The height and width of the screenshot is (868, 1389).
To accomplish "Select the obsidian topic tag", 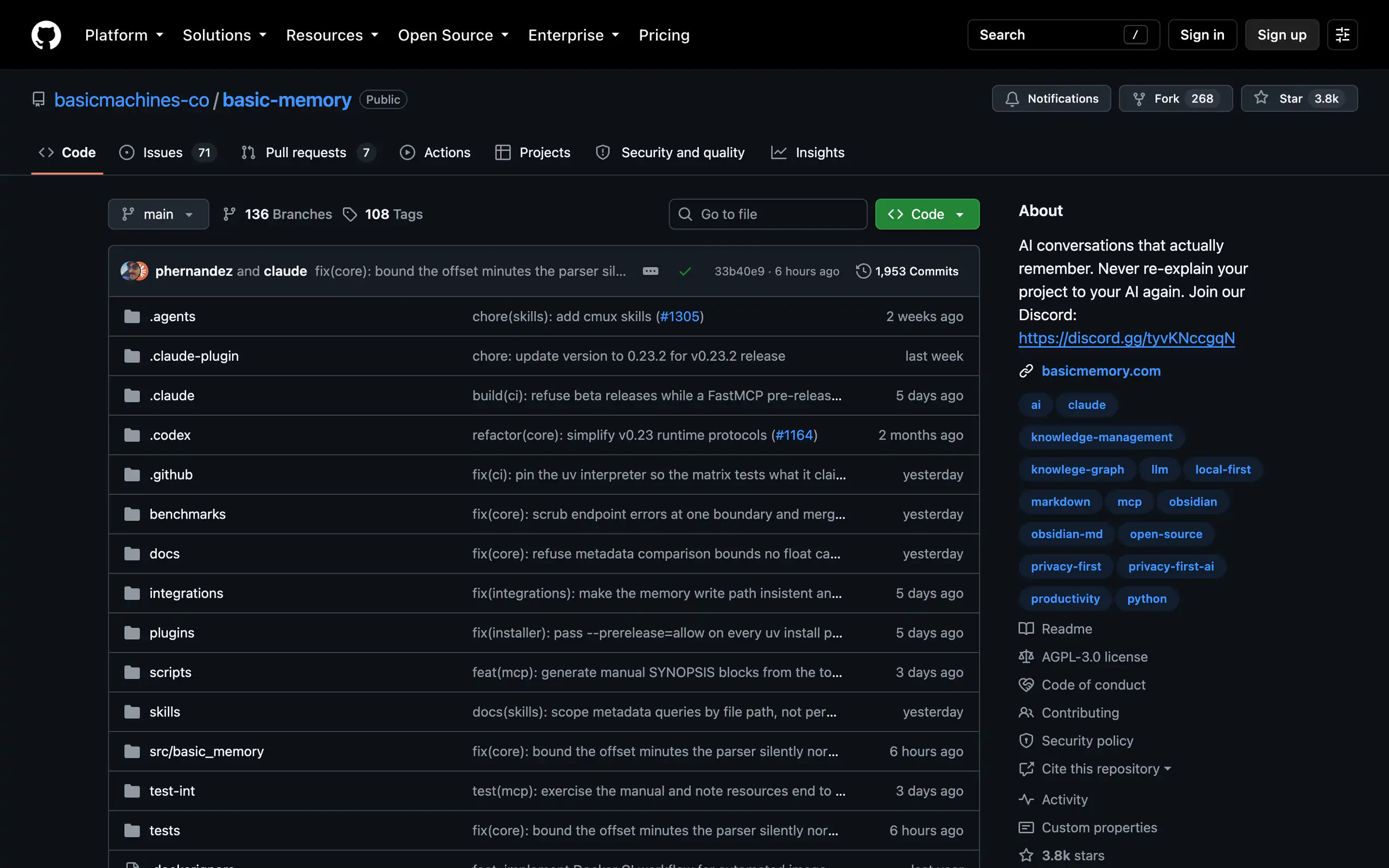I will click(1193, 502).
